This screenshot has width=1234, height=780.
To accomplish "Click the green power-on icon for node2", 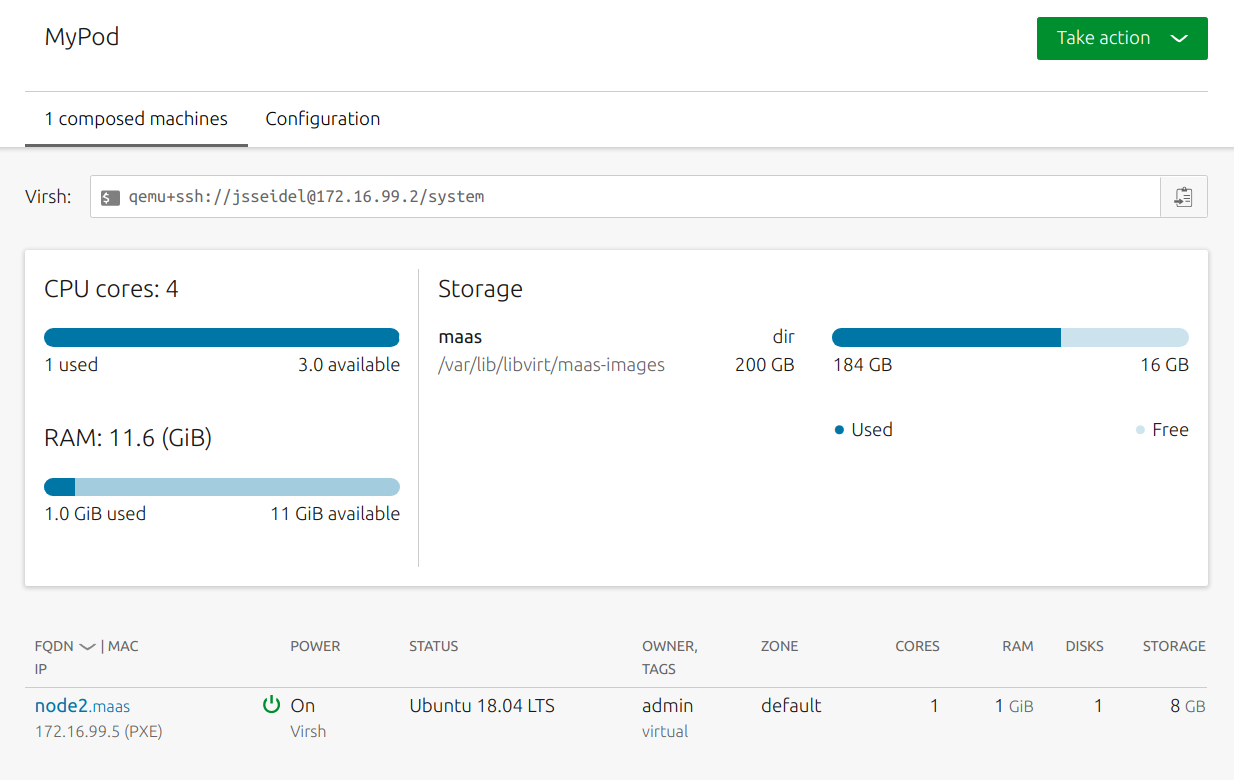I will click(x=270, y=705).
